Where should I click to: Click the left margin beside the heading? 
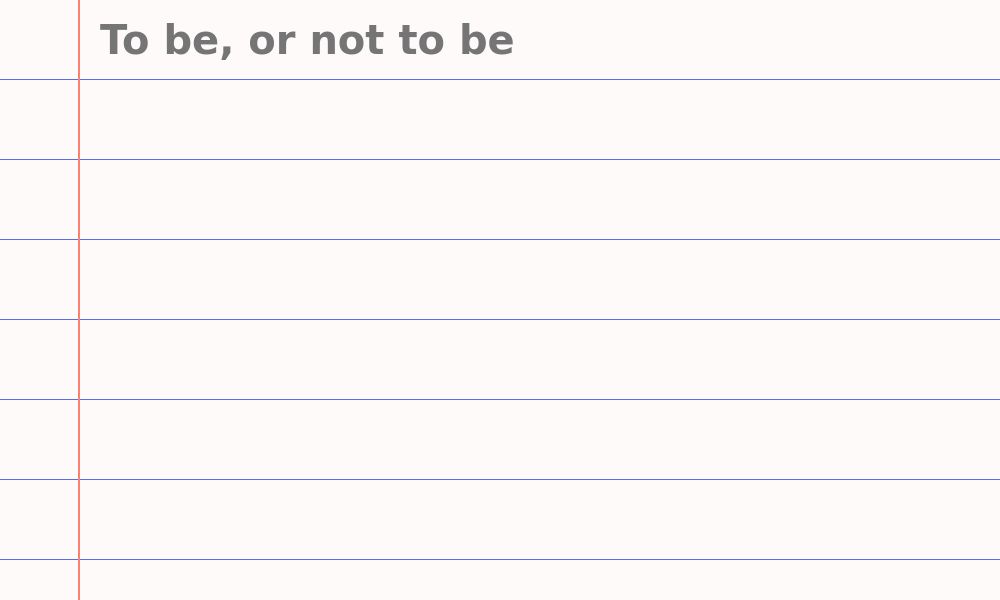pos(39,40)
